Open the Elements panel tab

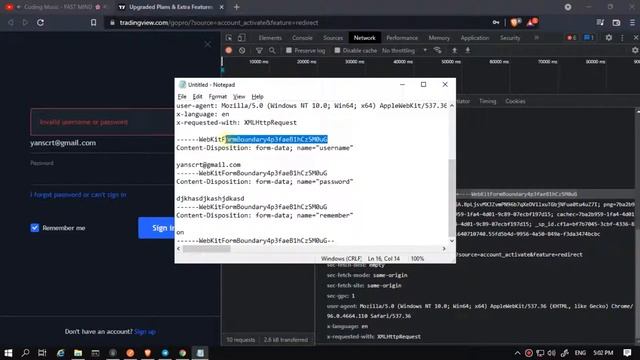click(x=270, y=38)
